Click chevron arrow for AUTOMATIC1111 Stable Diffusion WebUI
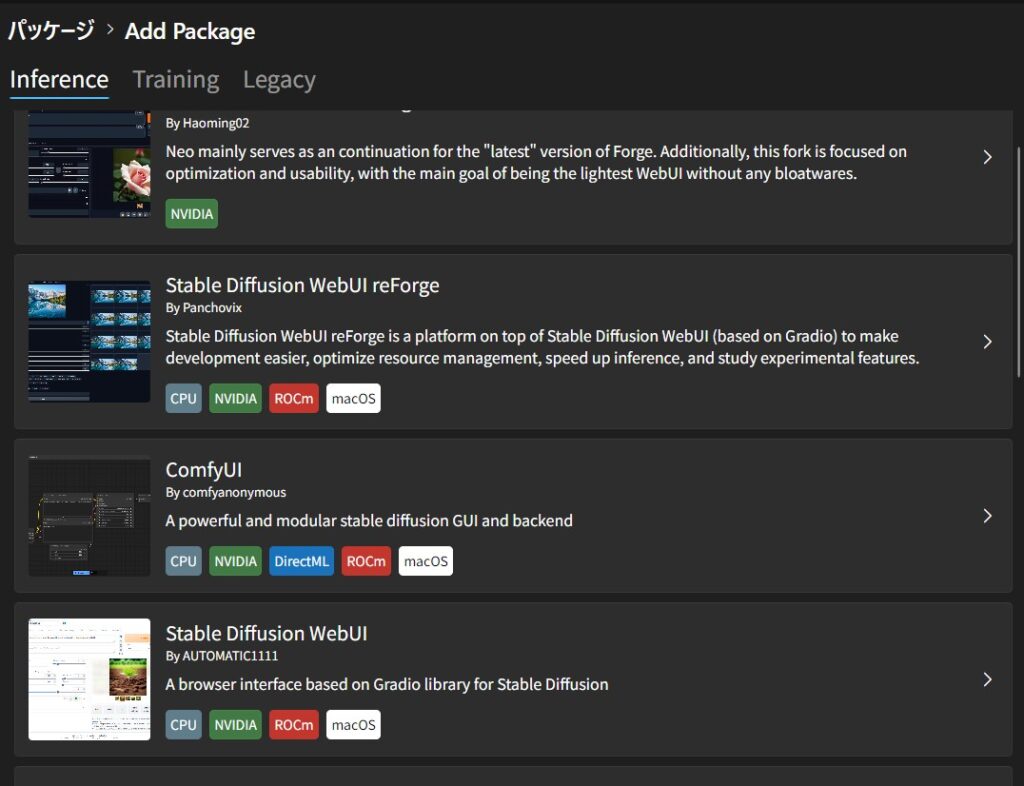This screenshot has height=786, width=1024. (987, 680)
